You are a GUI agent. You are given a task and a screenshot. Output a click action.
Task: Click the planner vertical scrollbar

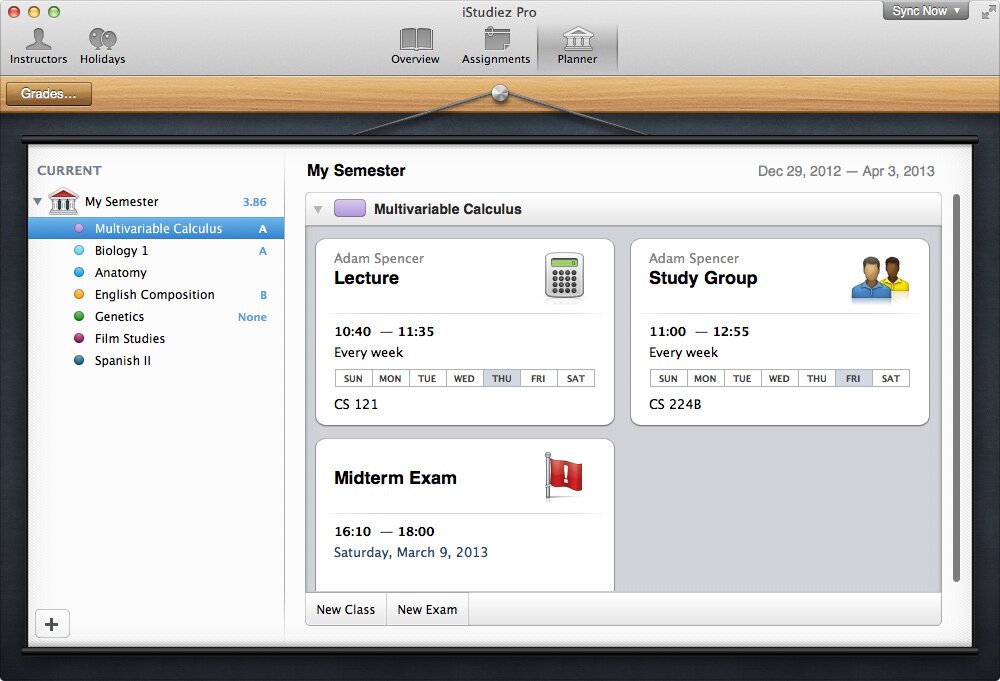click(x=956, y=388)
